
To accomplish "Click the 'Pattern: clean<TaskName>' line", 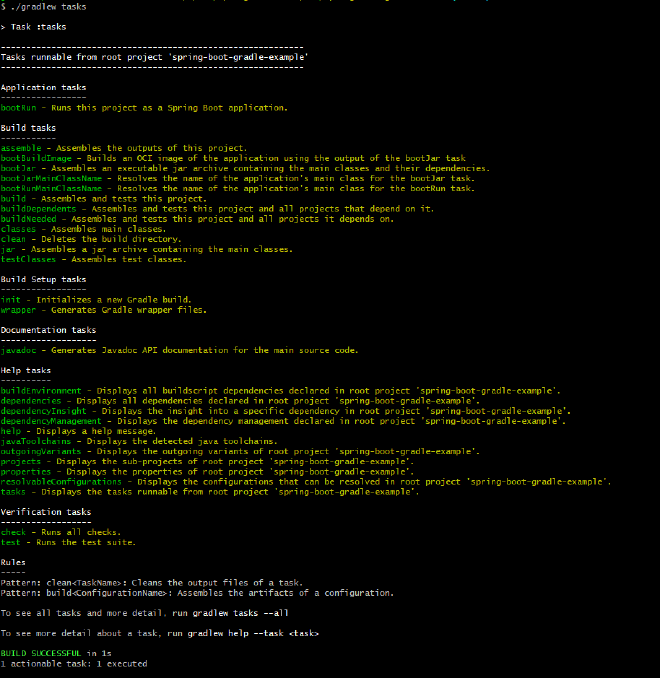I will [x=152, y=583].
